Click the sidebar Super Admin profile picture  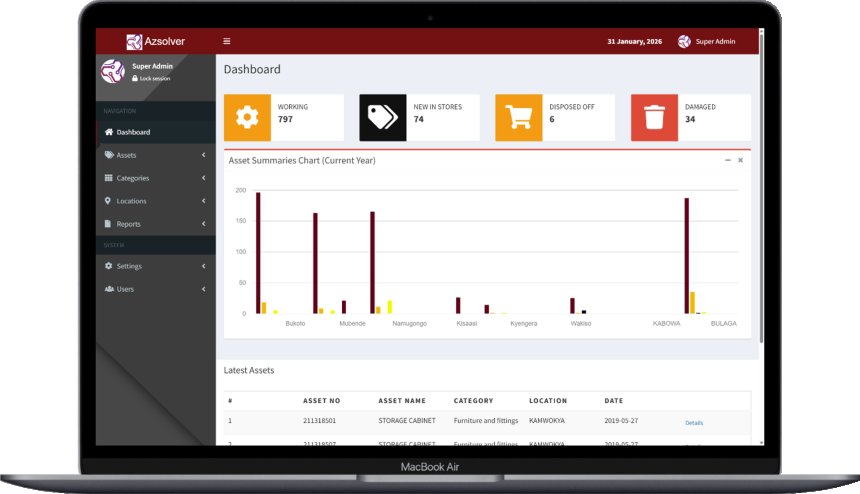click(113, 71)
